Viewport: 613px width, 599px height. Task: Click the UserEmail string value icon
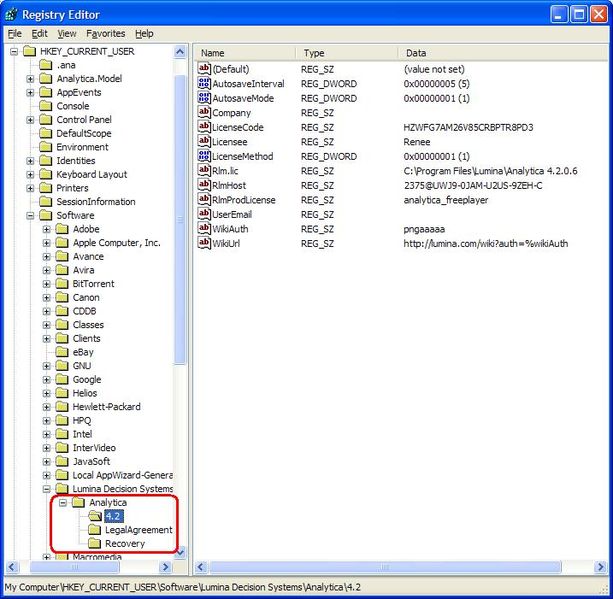(x=204, y=214)
